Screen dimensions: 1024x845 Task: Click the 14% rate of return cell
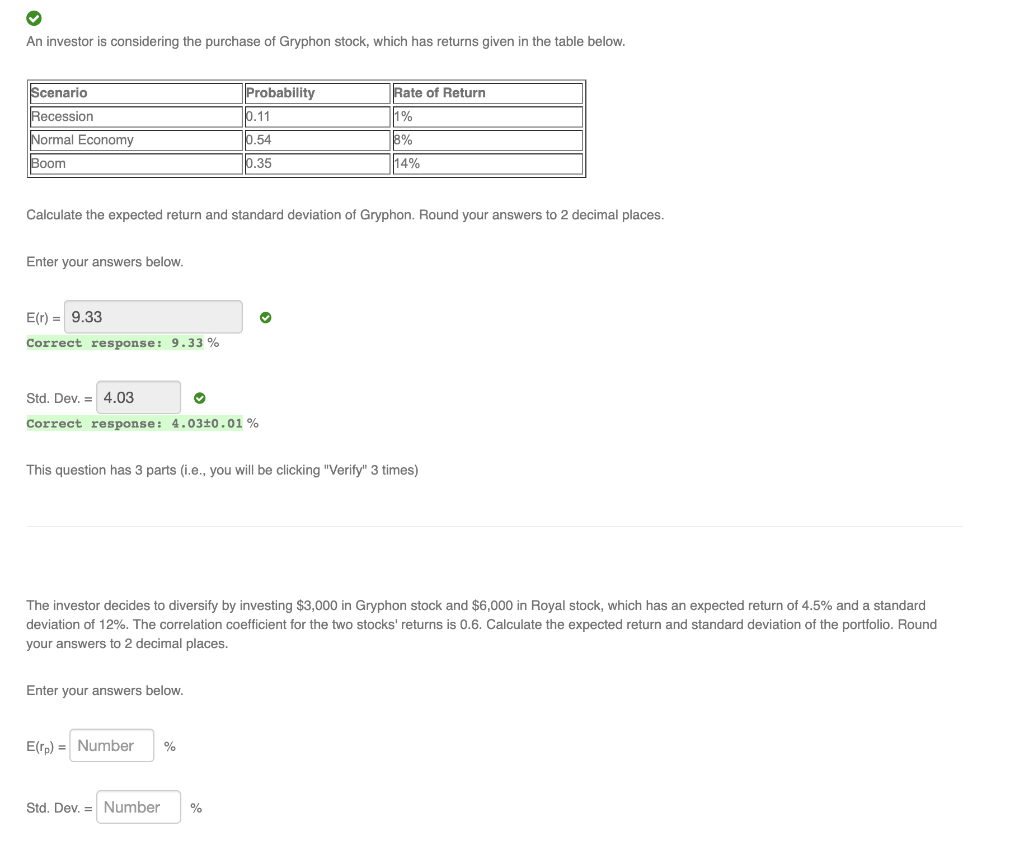488,163
